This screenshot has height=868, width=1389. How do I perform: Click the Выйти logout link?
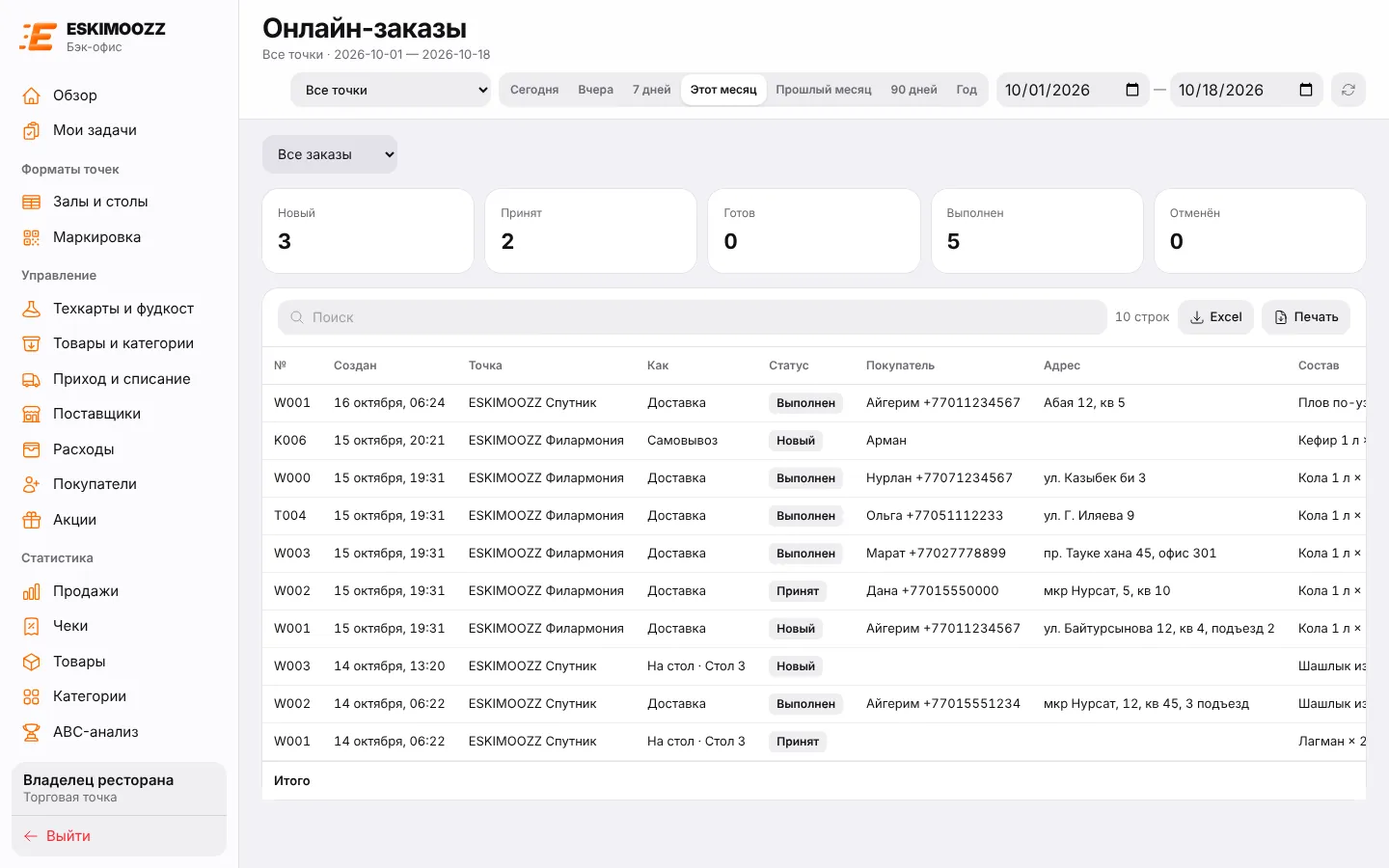click(x=57, y=836)
